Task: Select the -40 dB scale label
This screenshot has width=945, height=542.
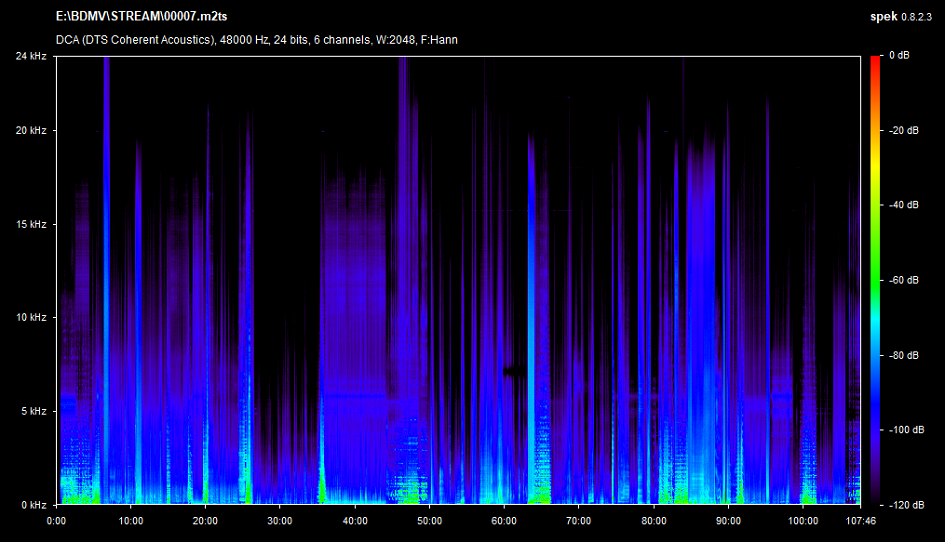Action: (x=904, y=205)
